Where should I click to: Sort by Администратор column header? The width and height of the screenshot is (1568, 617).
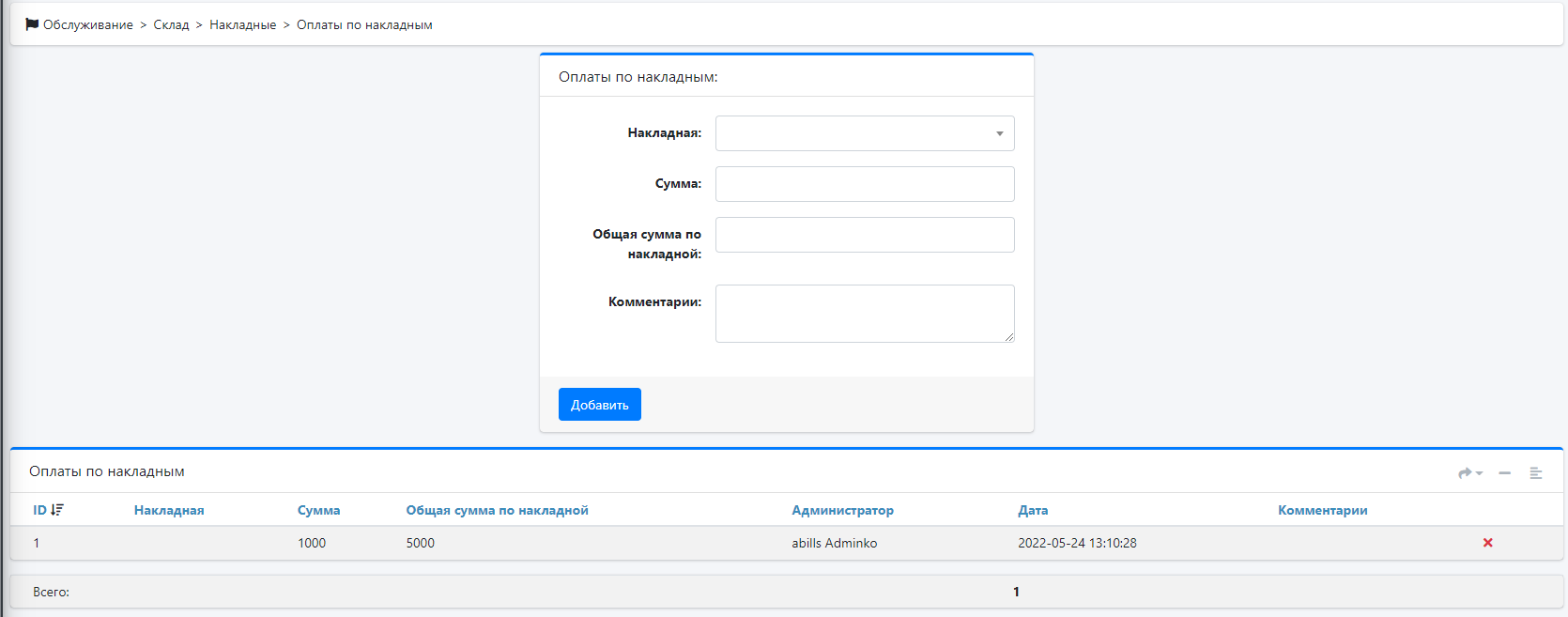pyautogui.click(x=842, y=511)
